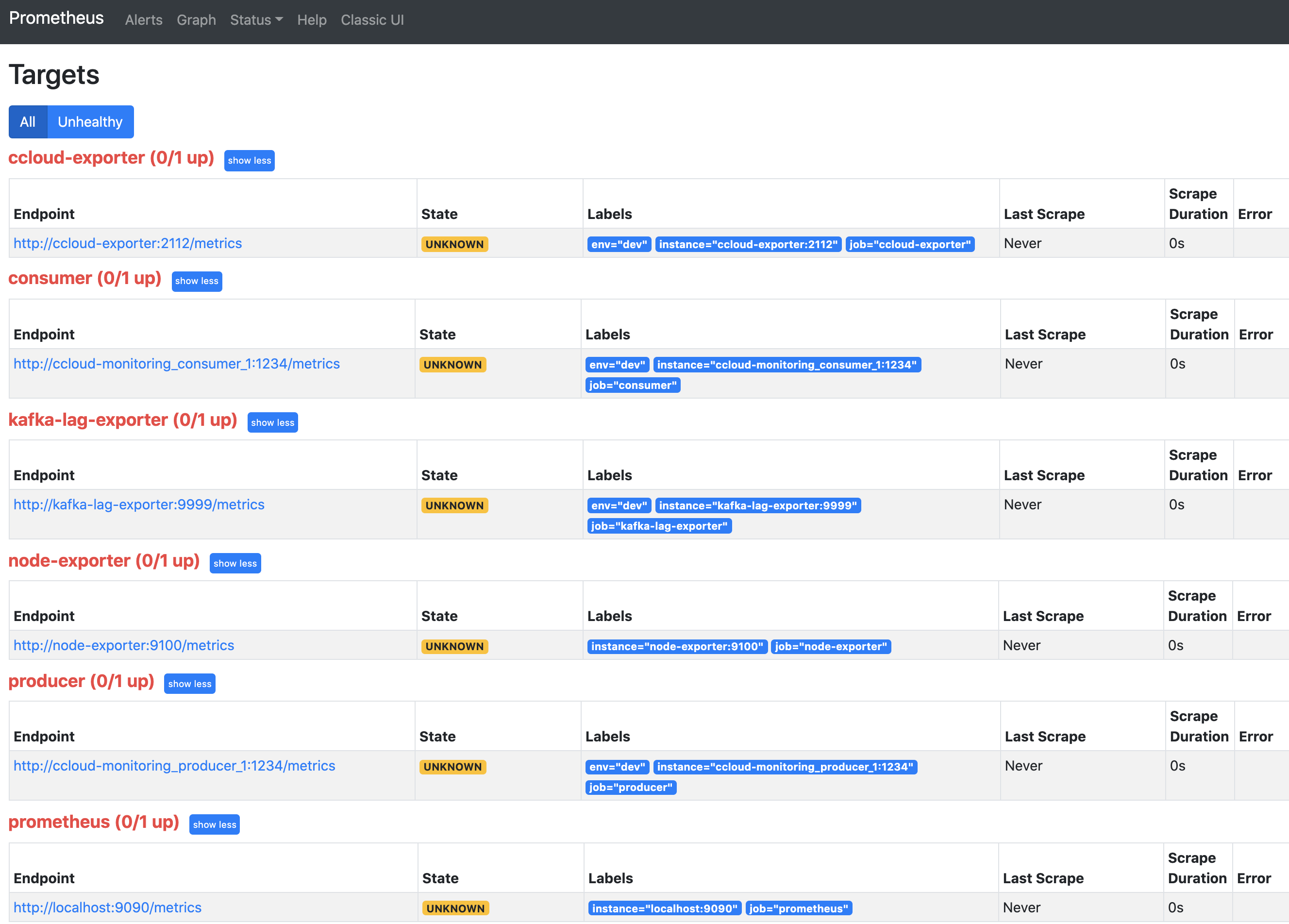Open the node-exporter:9100 metrics endpoint
Viewport: 1289px width, 924px height.
(x=123, y=646)
